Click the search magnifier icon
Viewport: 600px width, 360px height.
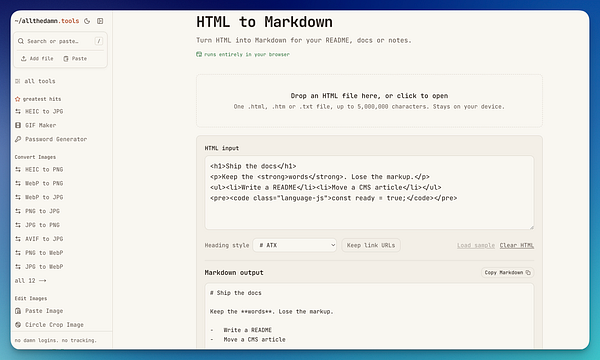pyautogui.click(x=21, y=41)
